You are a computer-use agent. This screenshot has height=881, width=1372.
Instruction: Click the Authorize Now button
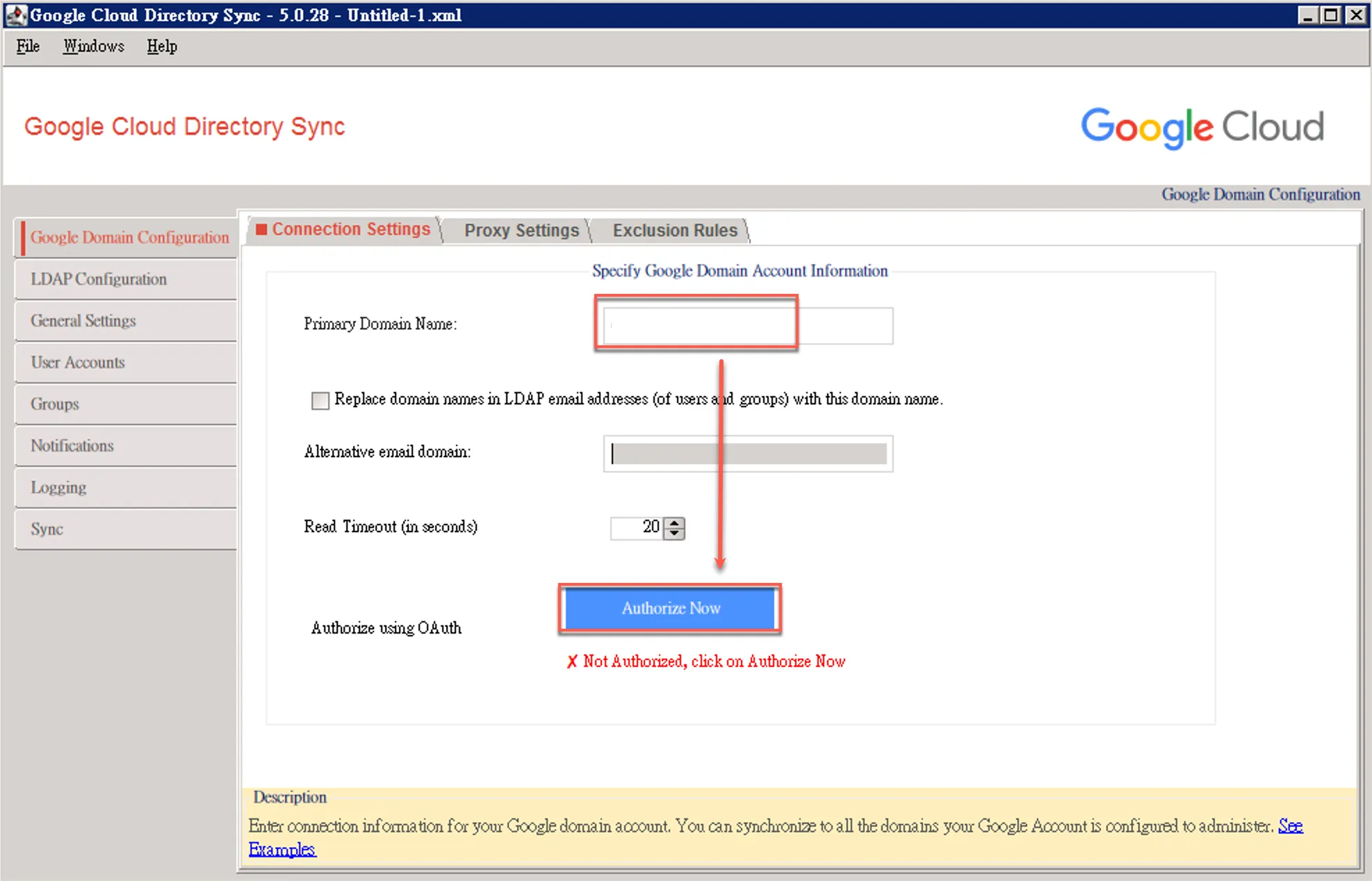[x=671, y=609]
